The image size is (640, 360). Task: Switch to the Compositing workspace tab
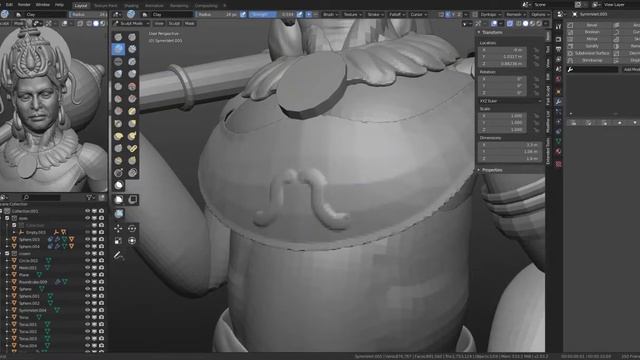pyautogui.click(x=206, y=6)
